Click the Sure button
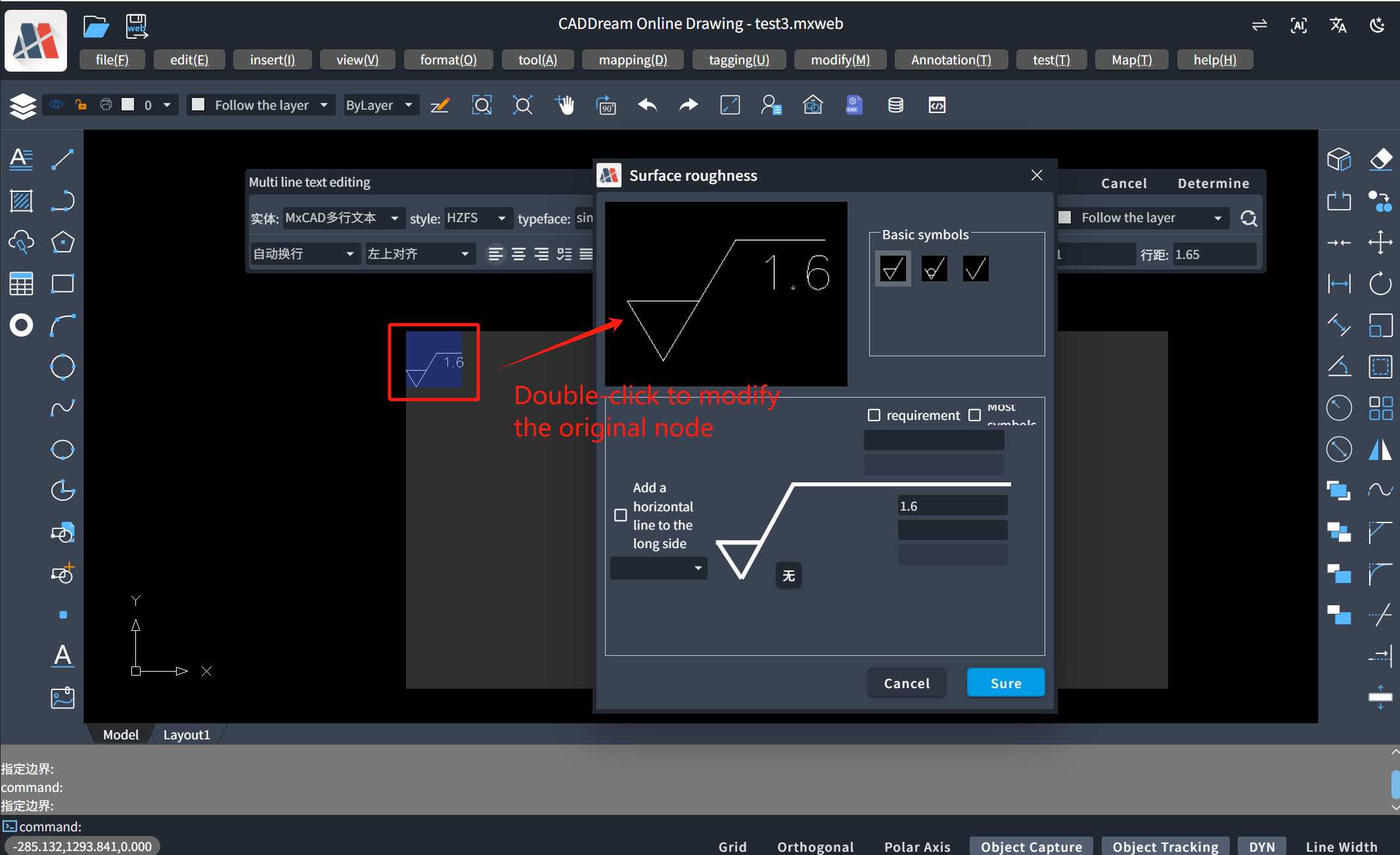 pyautogui.click(x=1005, y=683)
